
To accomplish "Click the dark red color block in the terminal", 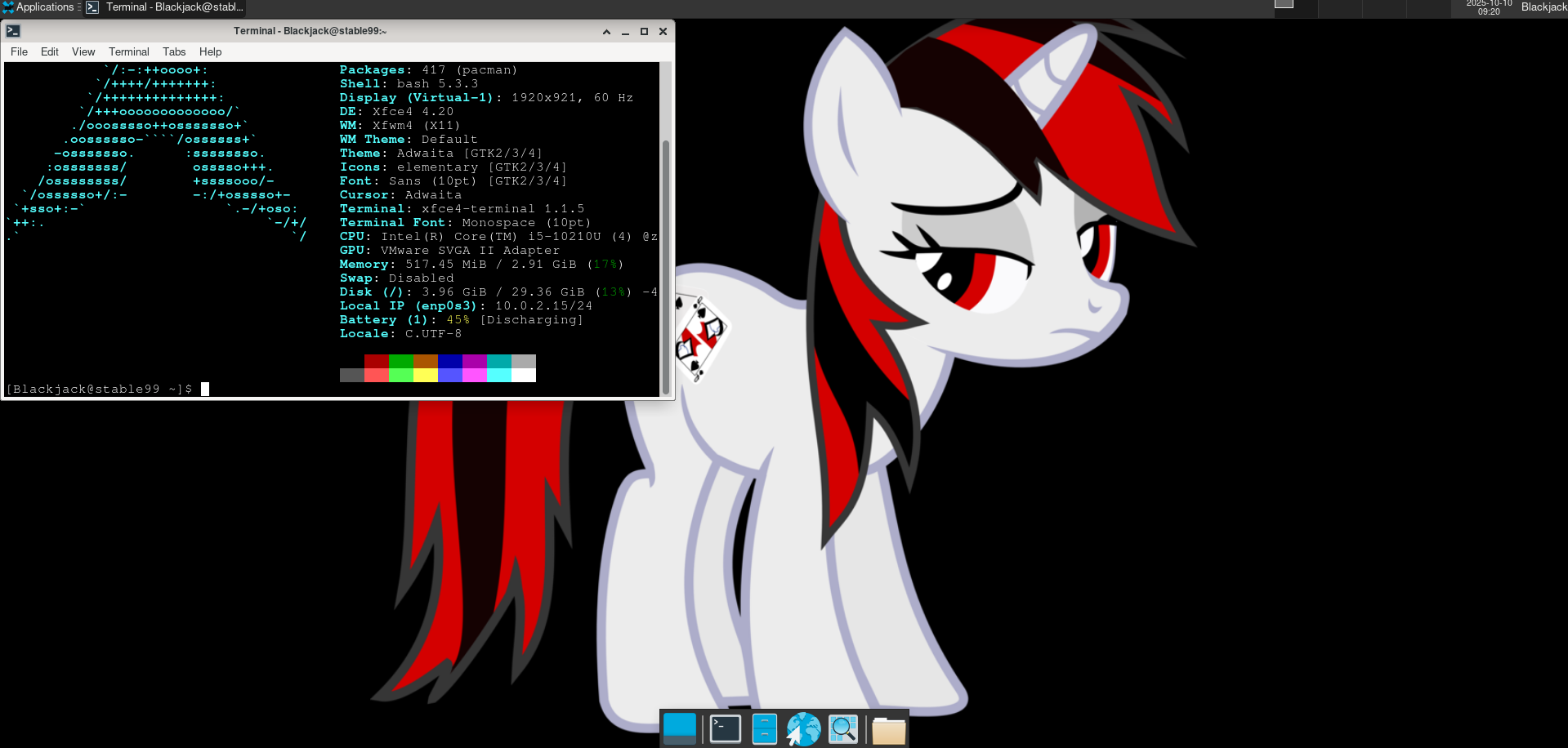I will [377, 361].
